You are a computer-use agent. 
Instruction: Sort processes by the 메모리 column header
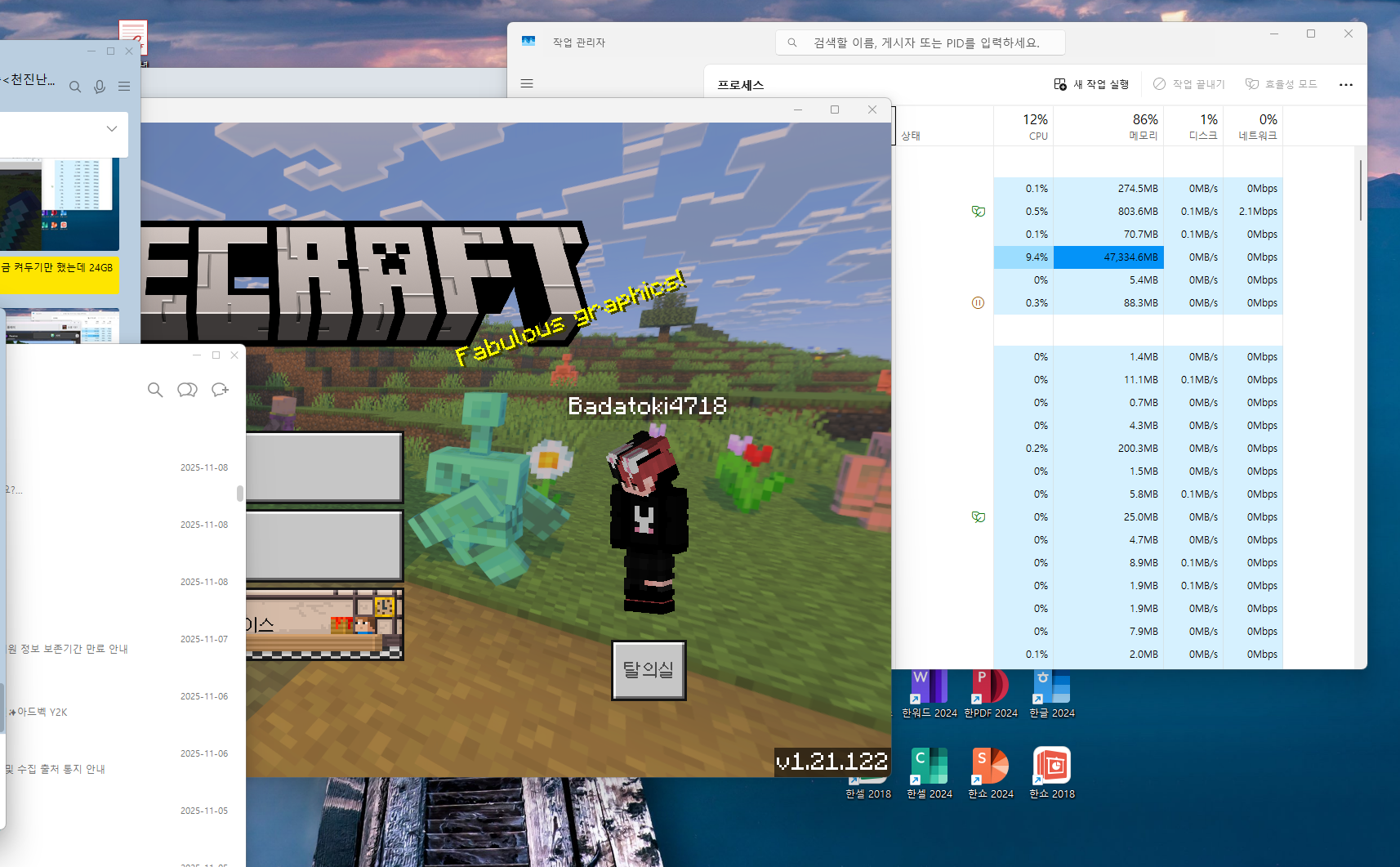click(x=1108, y=127)
